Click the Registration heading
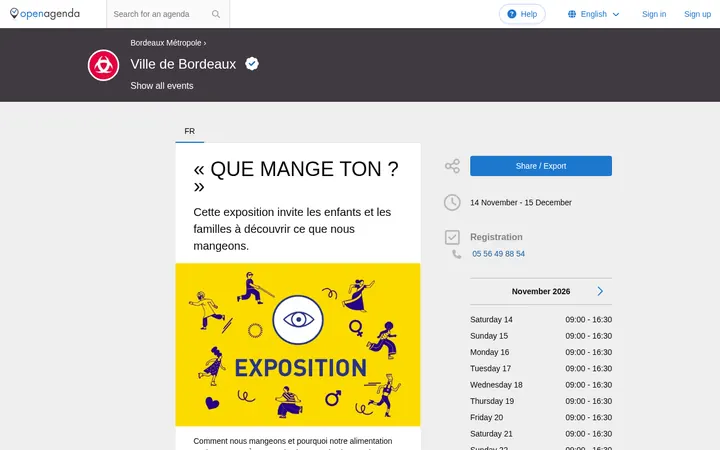720x450 pixels. pos(496,237)
